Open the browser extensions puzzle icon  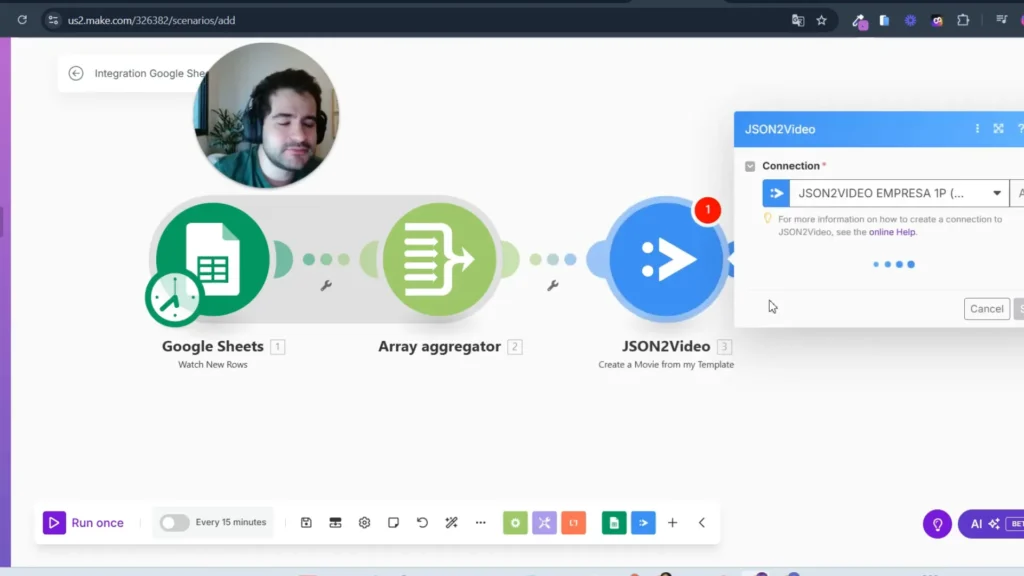pyautogui.click(x=963, y=20)
